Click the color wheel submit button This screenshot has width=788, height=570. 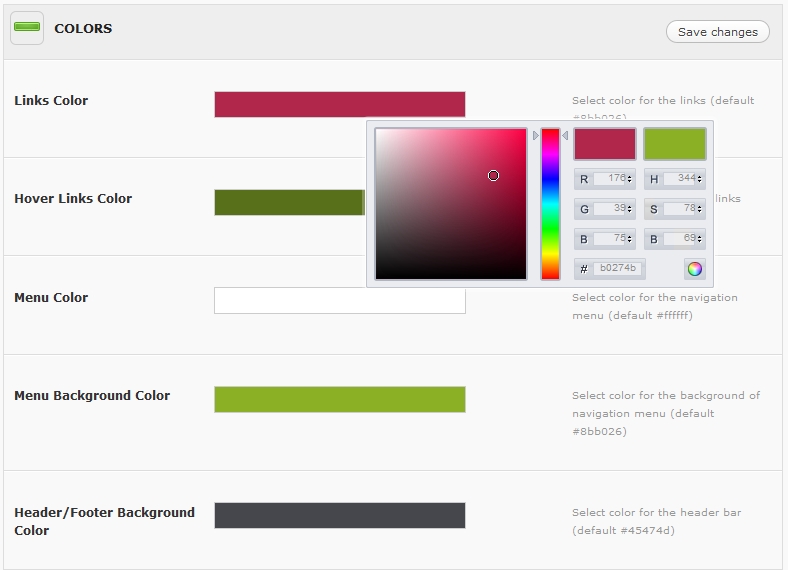[694, 269]
